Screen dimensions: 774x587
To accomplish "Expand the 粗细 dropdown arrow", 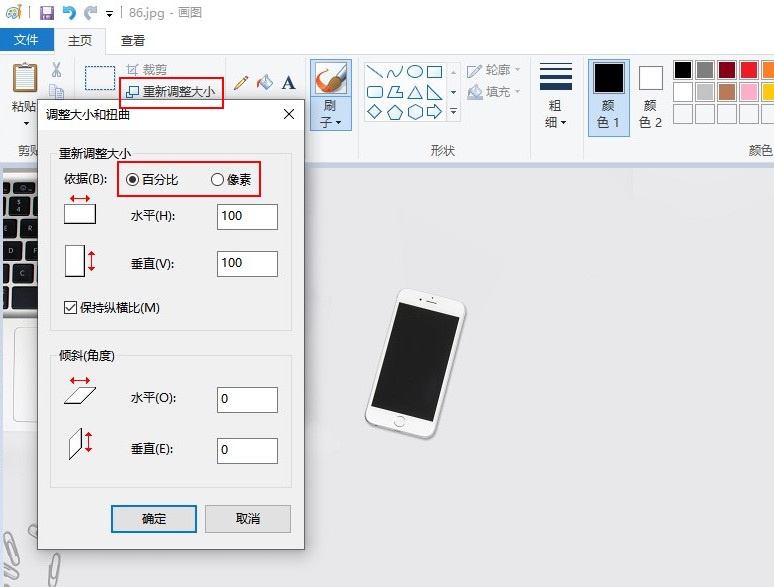I will (563, 122).
